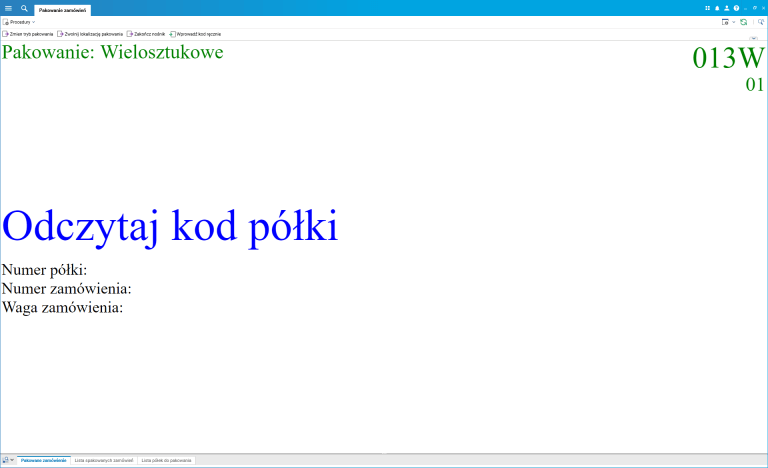Viewport: 768px width, 468px height.
Task: Switch to Lista półek do pakowania tab
Action: 167,460
